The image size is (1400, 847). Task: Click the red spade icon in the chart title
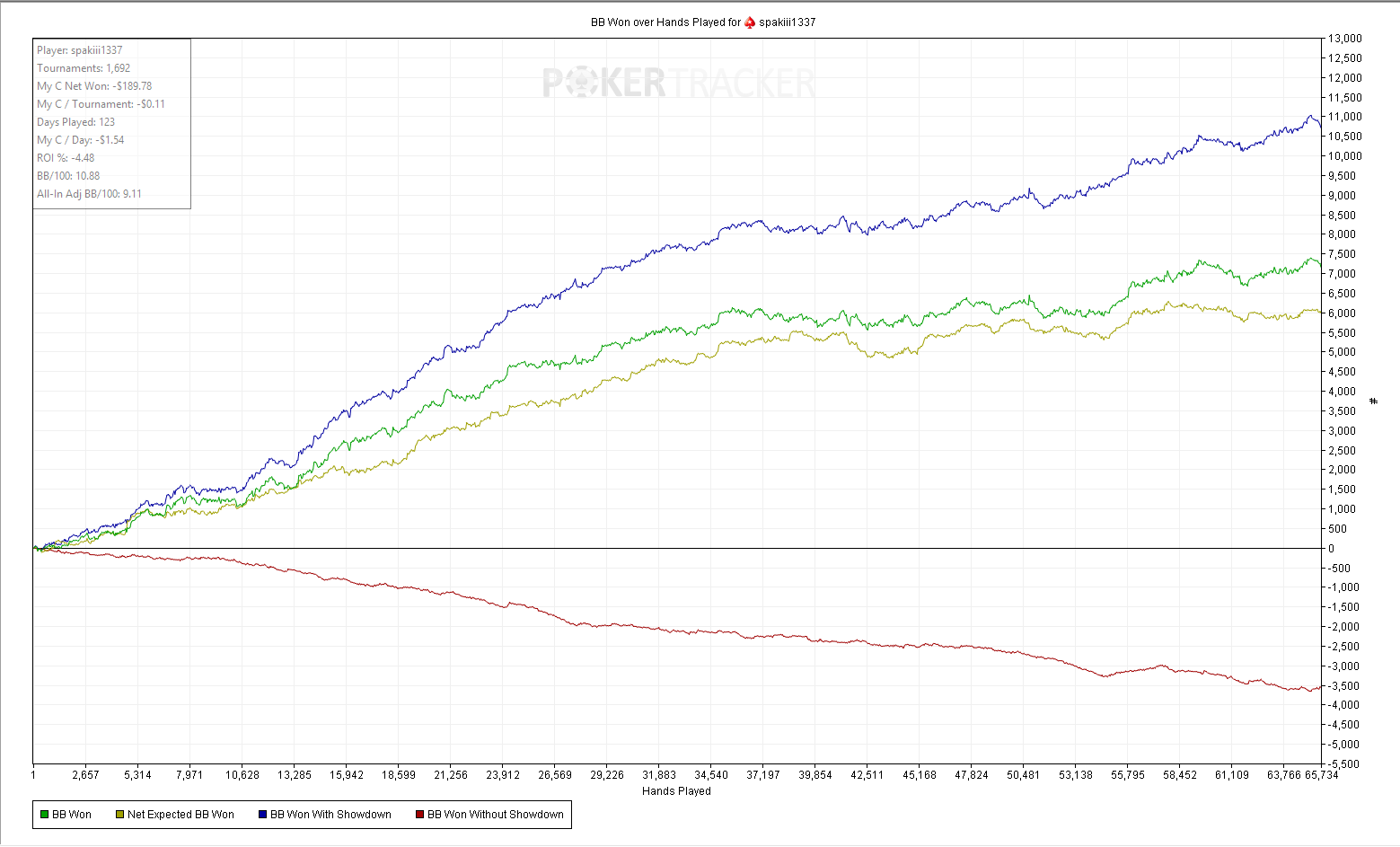pyautogui.click(x=750, y=22)
